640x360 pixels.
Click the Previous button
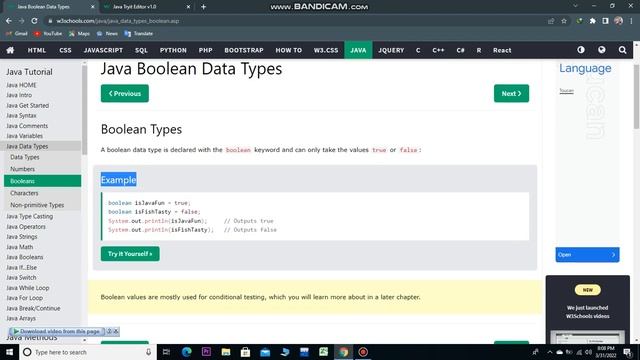[x=125, y=93]
